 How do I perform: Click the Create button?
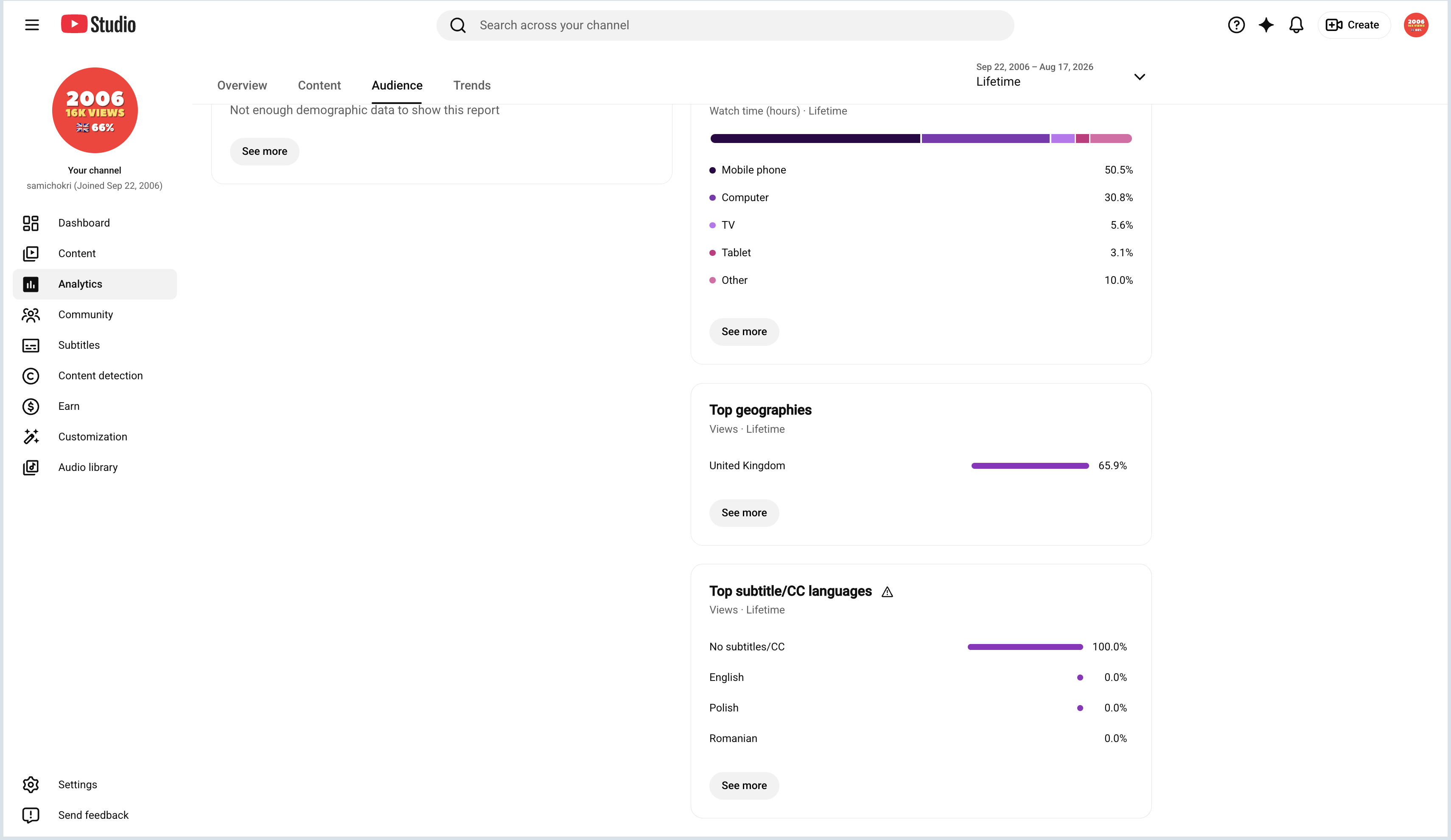coord(1354,25)
